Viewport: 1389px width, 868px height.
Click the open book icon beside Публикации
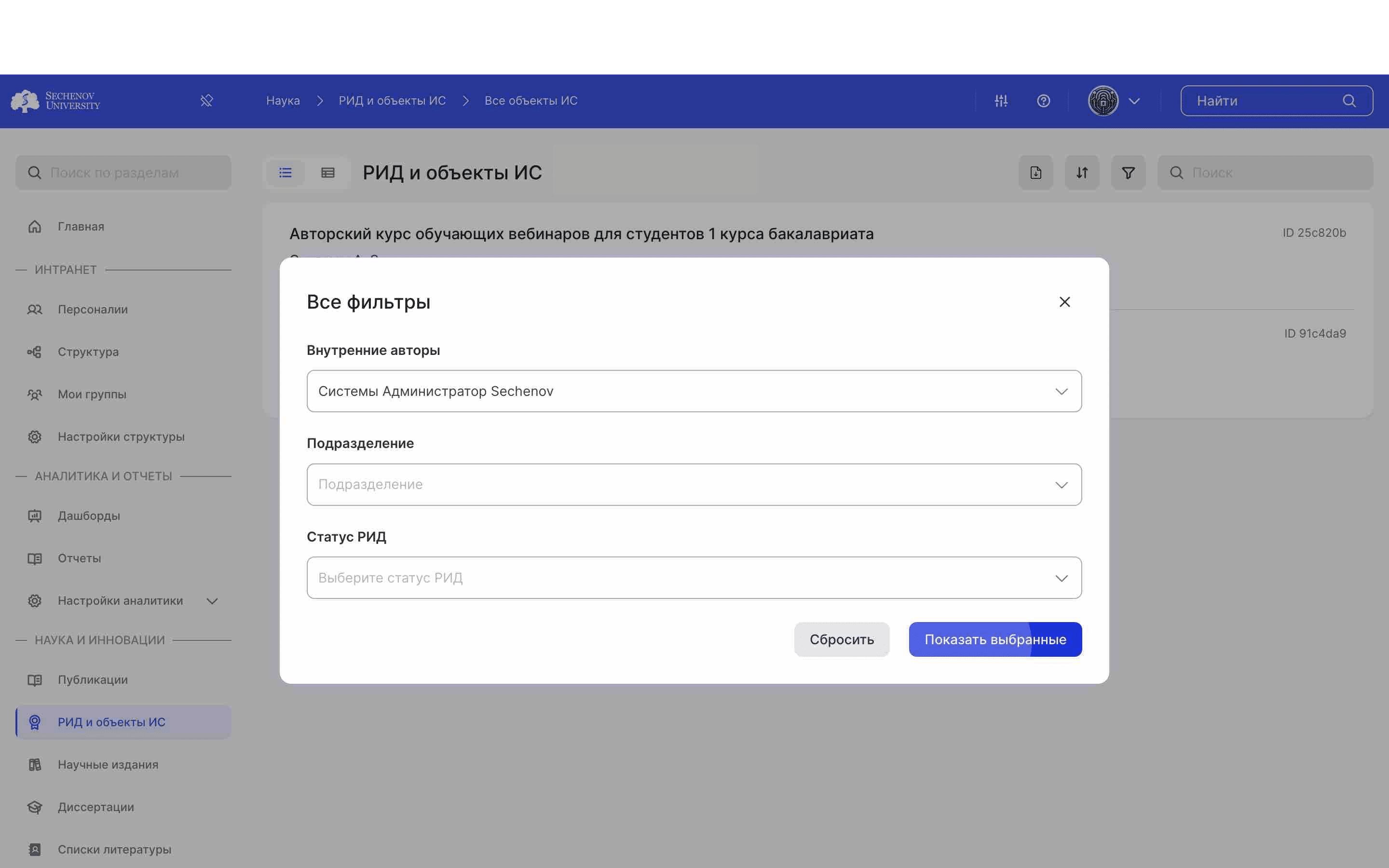point(34,680)
